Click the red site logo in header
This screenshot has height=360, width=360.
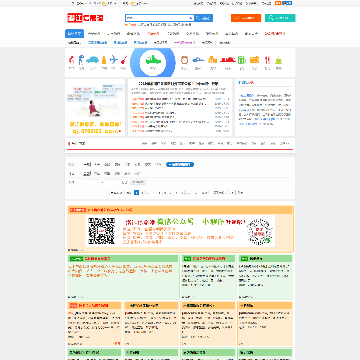[85, 18]
